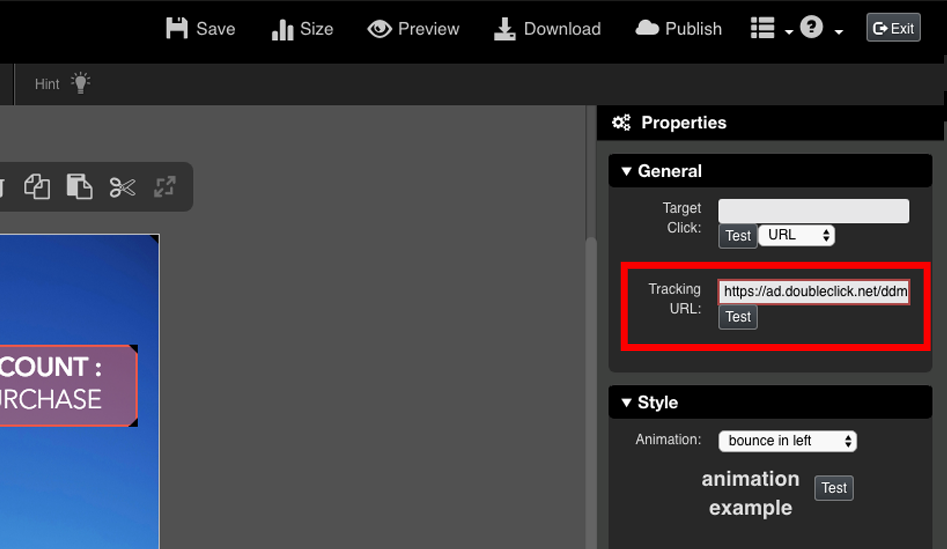This screenshot has height=549, width=947.
Task: Click the Download icon
Action: pos(505,29)
